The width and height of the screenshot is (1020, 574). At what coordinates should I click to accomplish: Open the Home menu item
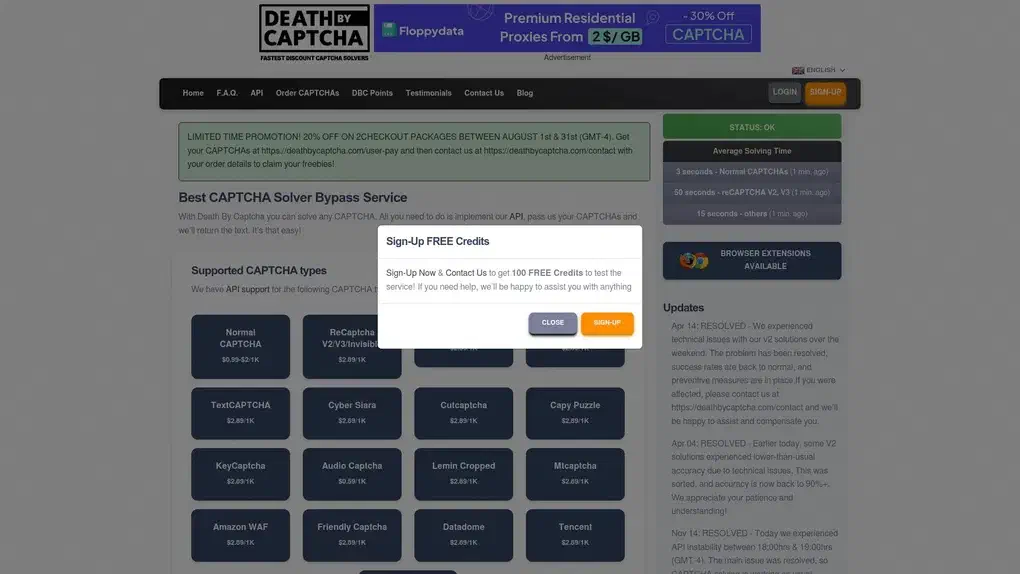click(193, 93)
